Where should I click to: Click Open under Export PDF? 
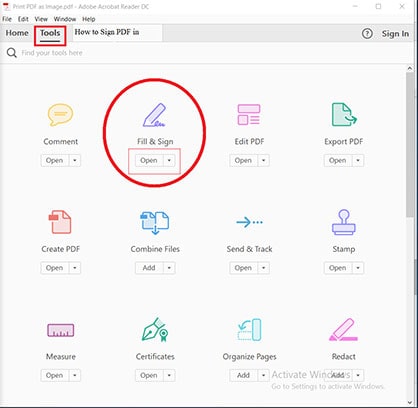(x=338, y=160)
